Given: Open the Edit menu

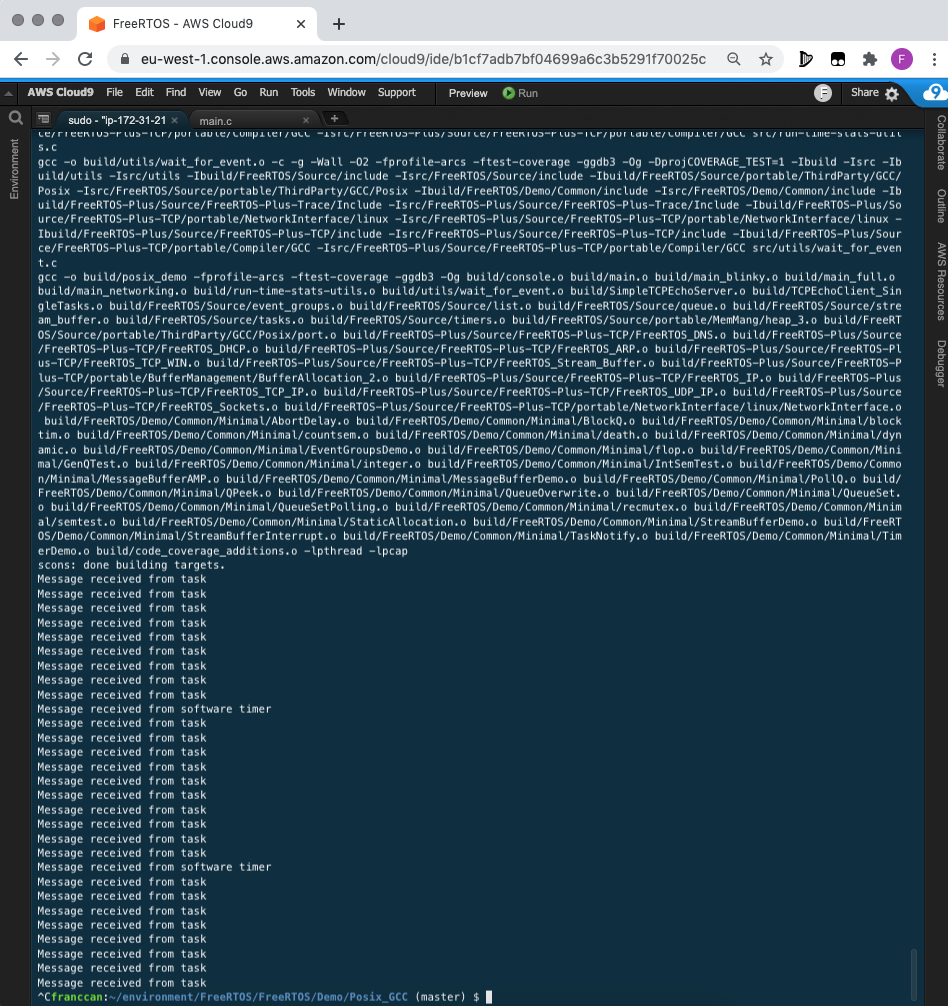Looking at the screenshot, I should pos(144,92).
